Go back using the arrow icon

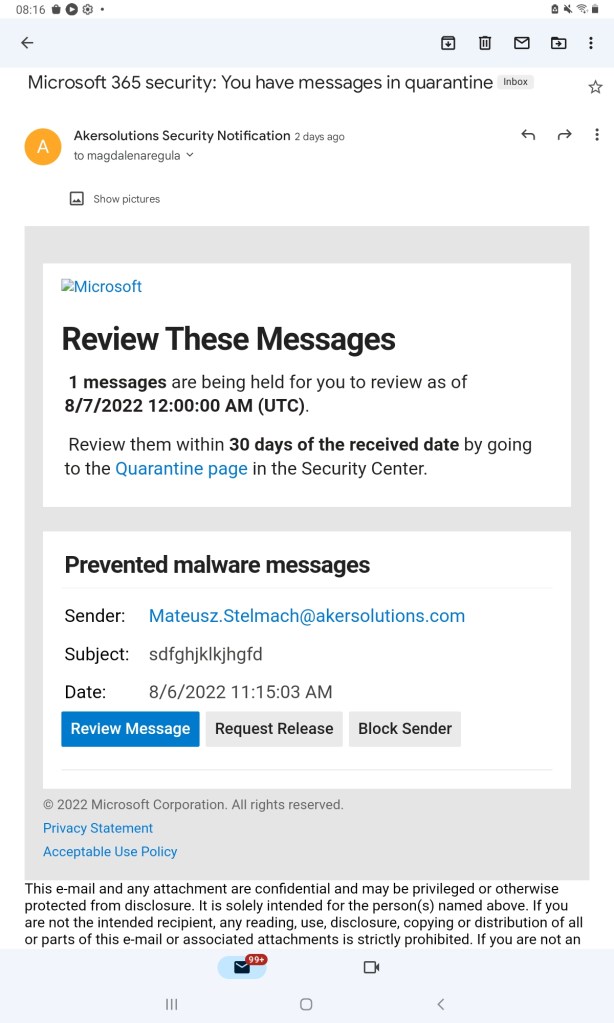27,43
